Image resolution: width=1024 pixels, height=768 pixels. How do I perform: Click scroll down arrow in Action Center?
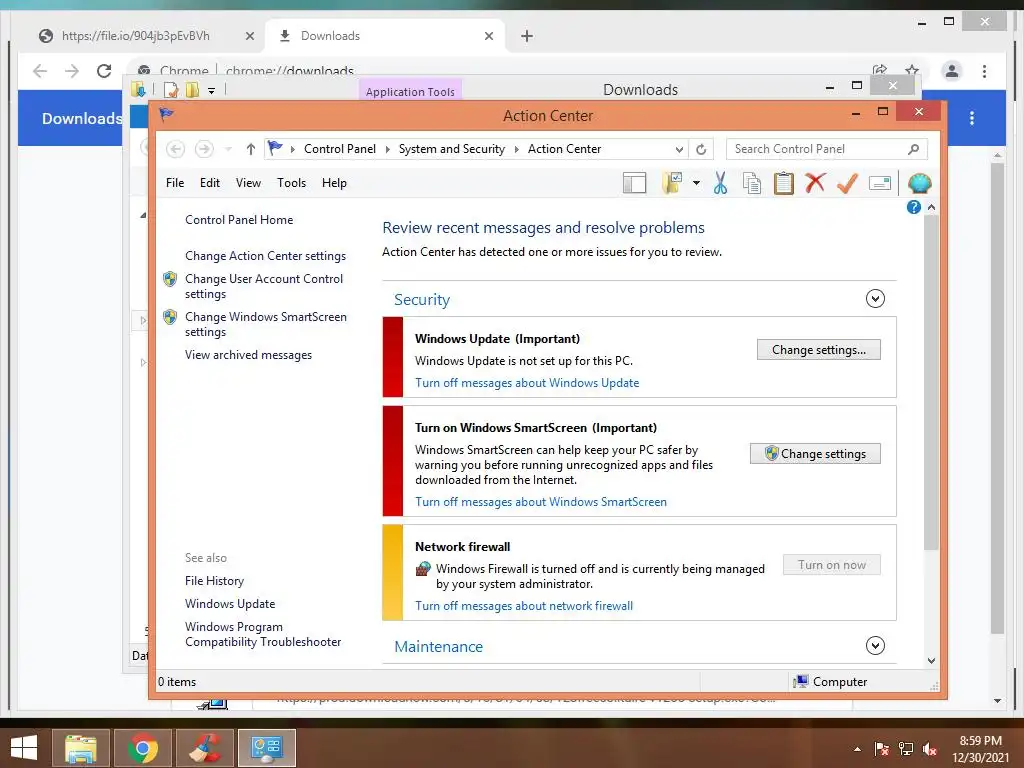point(931,661)
